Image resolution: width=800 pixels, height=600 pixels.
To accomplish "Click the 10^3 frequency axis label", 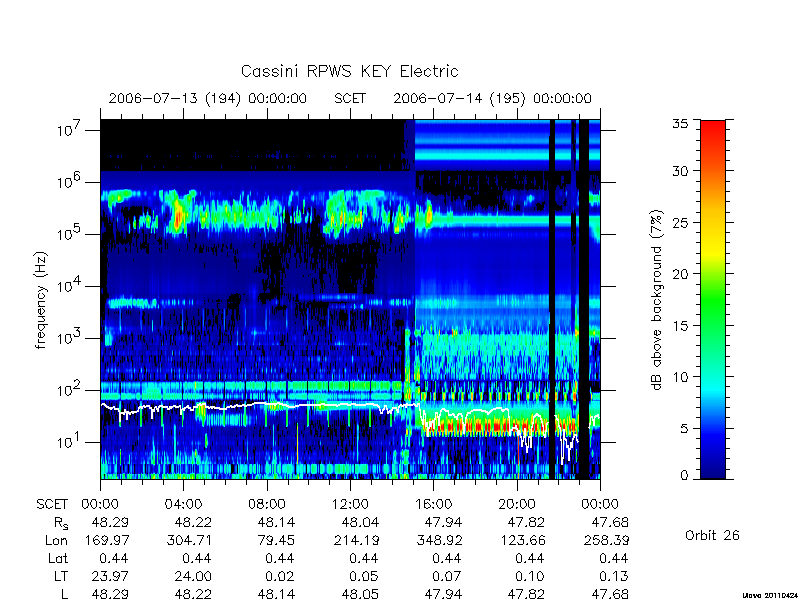I will coord(67,338).
